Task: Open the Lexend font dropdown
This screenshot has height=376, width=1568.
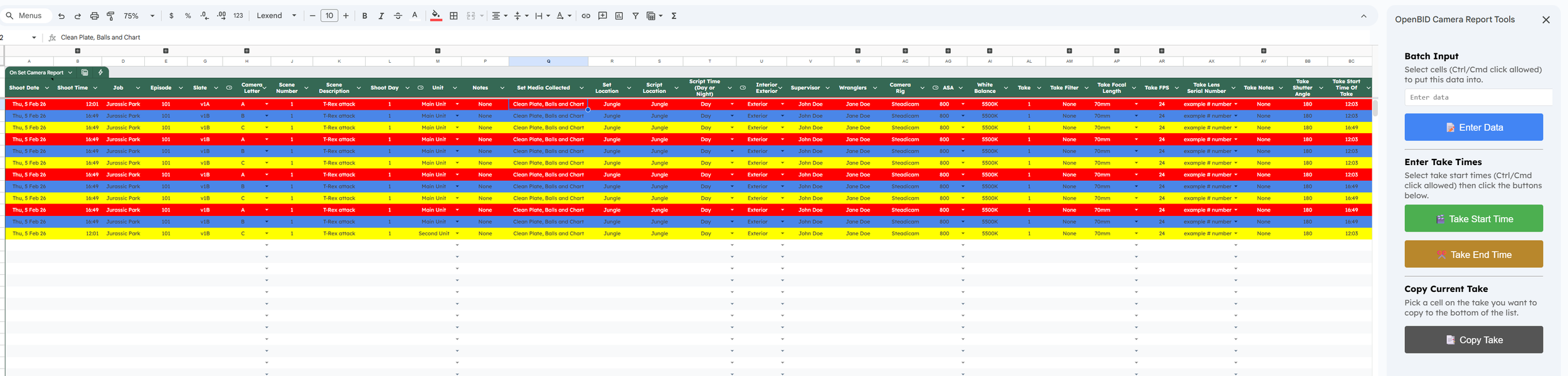Action: [276, 16]
